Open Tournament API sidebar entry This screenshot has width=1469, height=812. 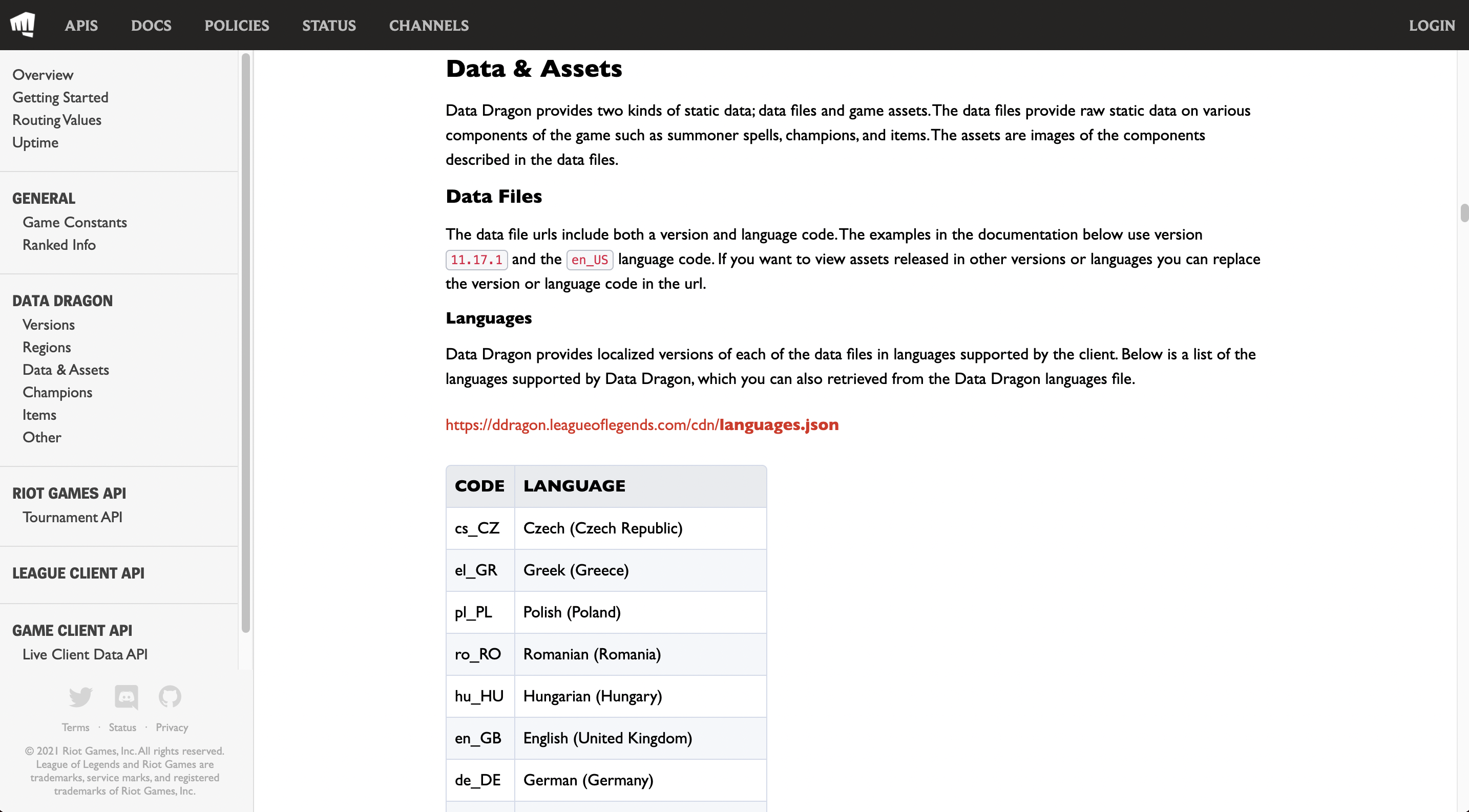[x=72, y=518]
